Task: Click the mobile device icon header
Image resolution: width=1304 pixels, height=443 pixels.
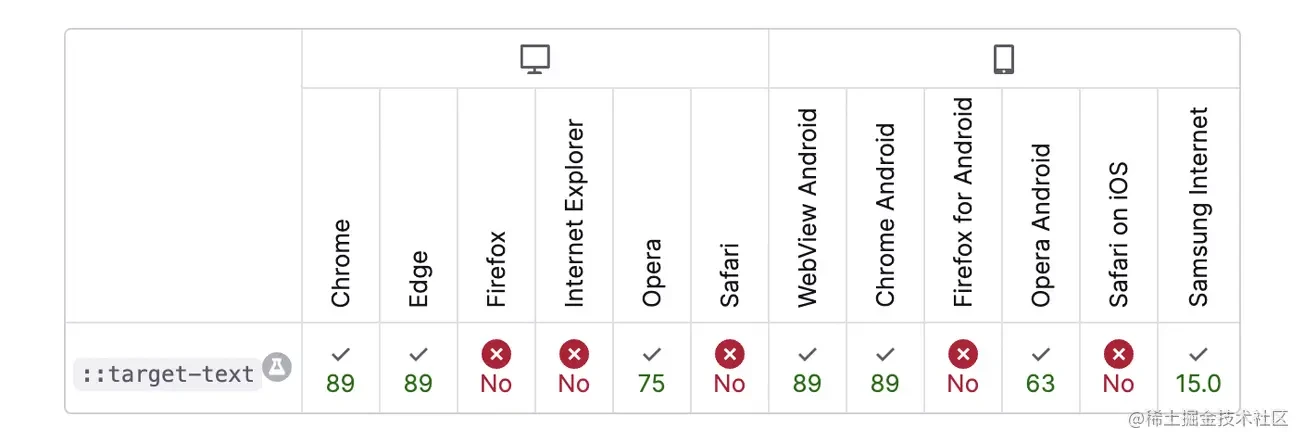Action: click(x=1004, y=60)
